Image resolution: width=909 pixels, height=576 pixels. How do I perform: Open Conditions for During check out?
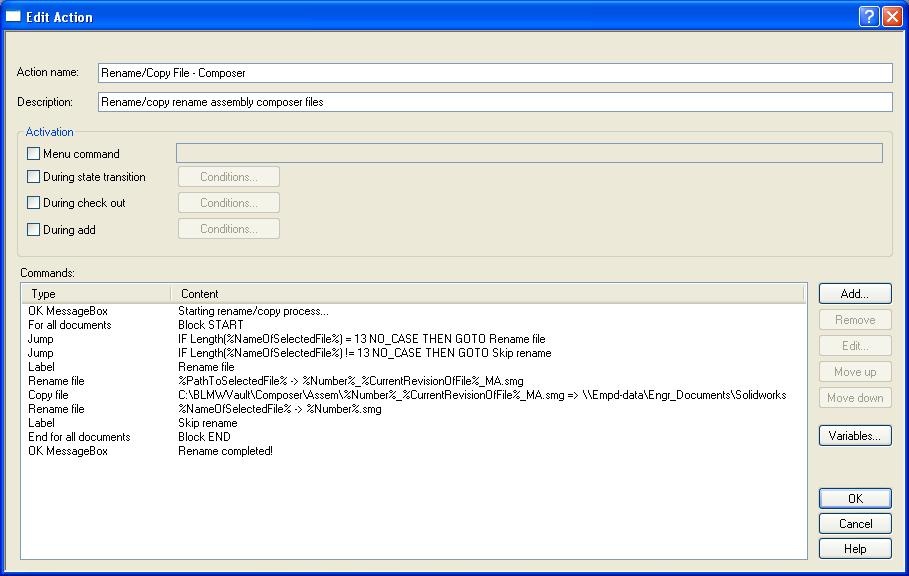tap(229, 203)
